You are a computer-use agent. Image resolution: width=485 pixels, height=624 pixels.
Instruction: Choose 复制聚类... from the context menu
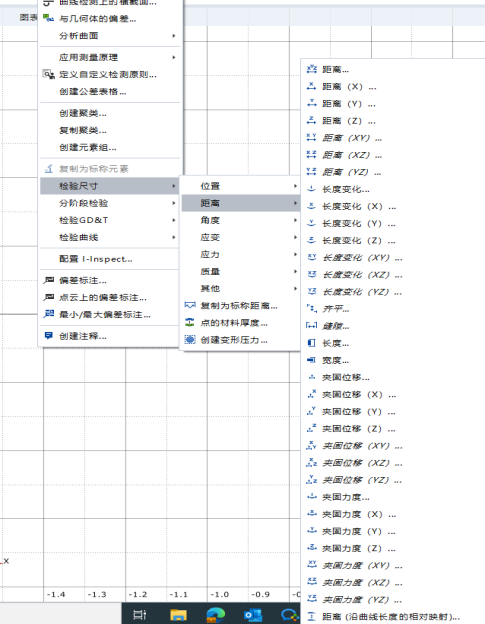click(x=109, y=131)
